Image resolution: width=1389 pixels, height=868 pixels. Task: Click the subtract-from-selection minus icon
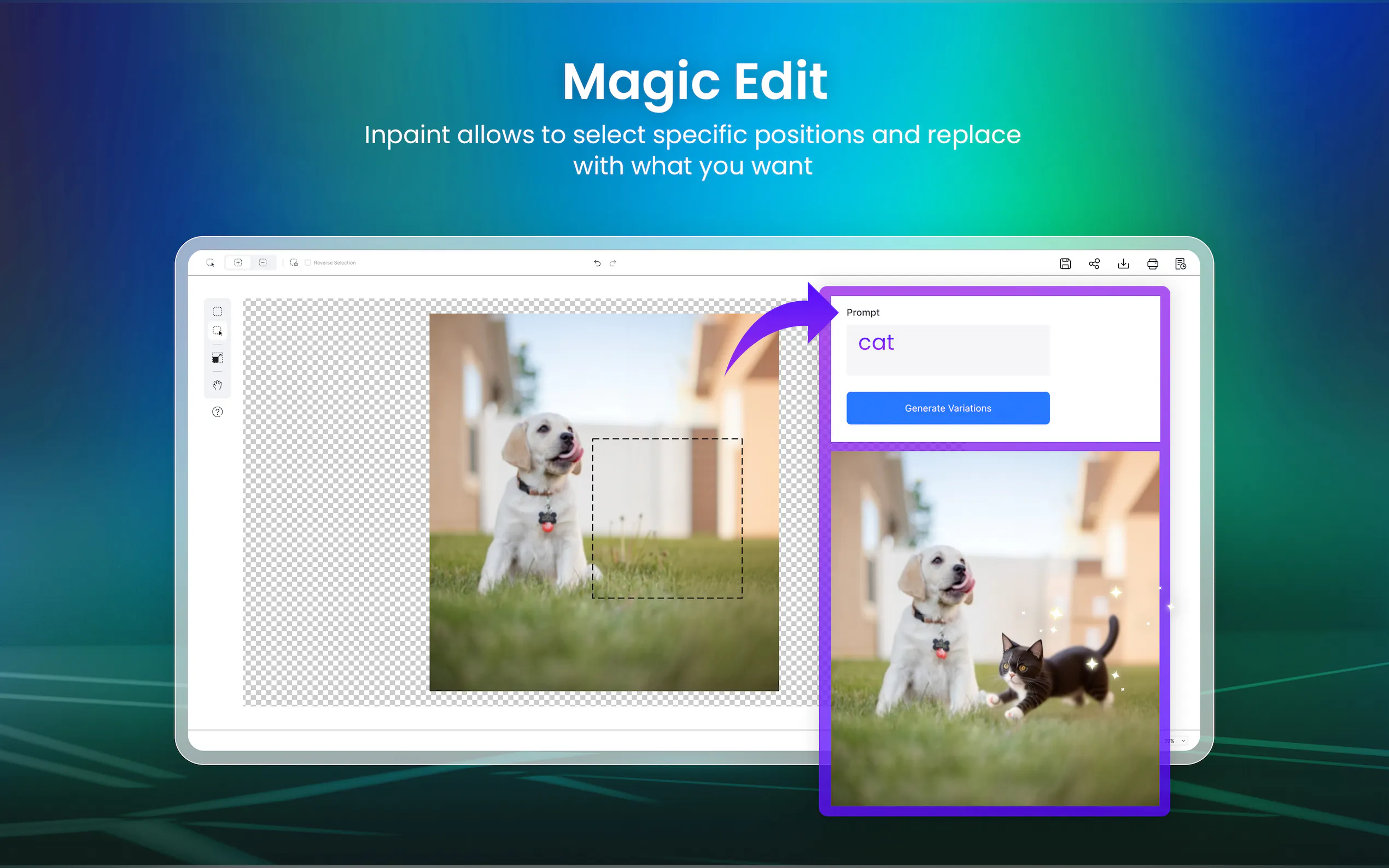pos(262,262)
